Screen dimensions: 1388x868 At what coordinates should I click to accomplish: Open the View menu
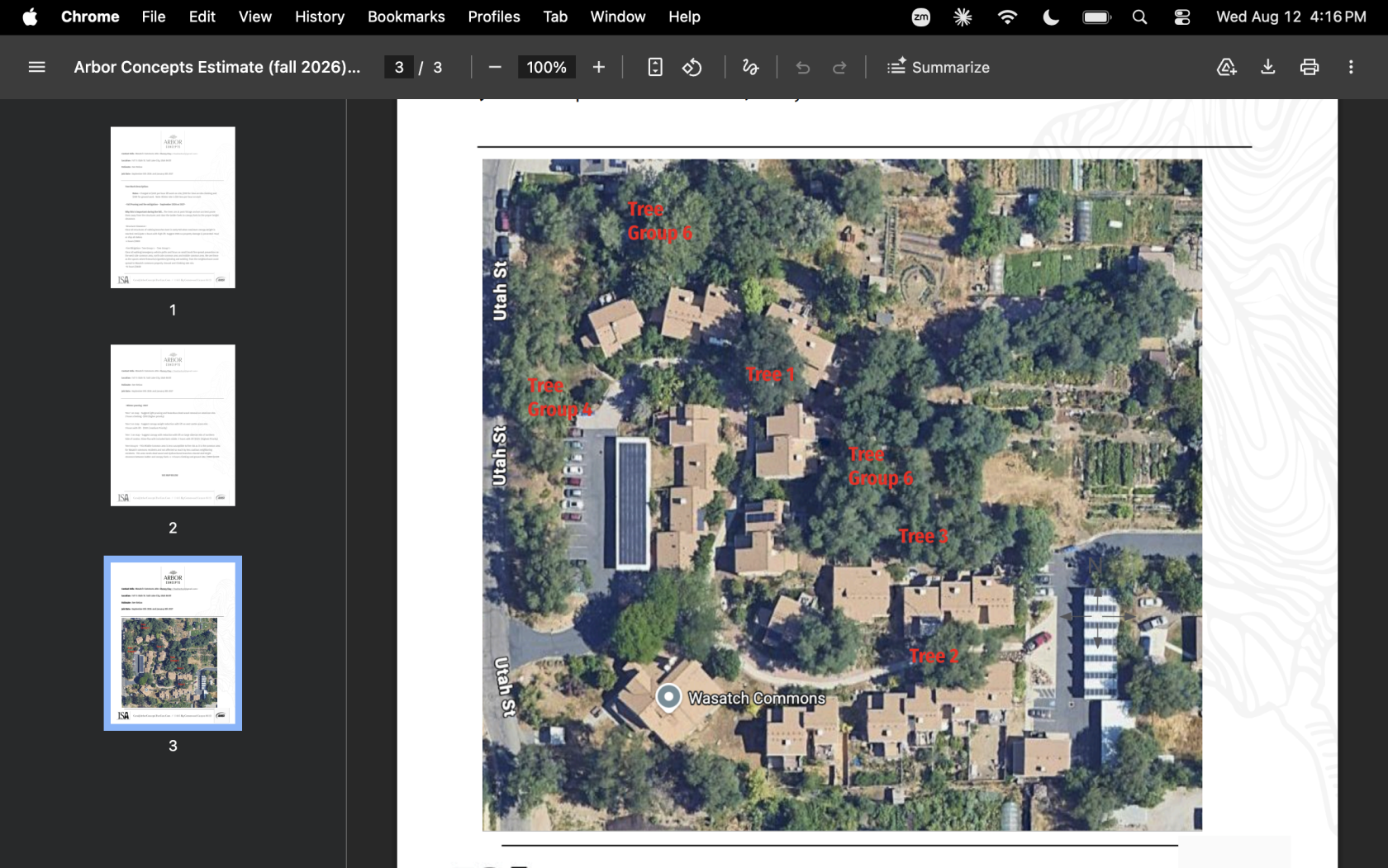[x=255, y=17]
